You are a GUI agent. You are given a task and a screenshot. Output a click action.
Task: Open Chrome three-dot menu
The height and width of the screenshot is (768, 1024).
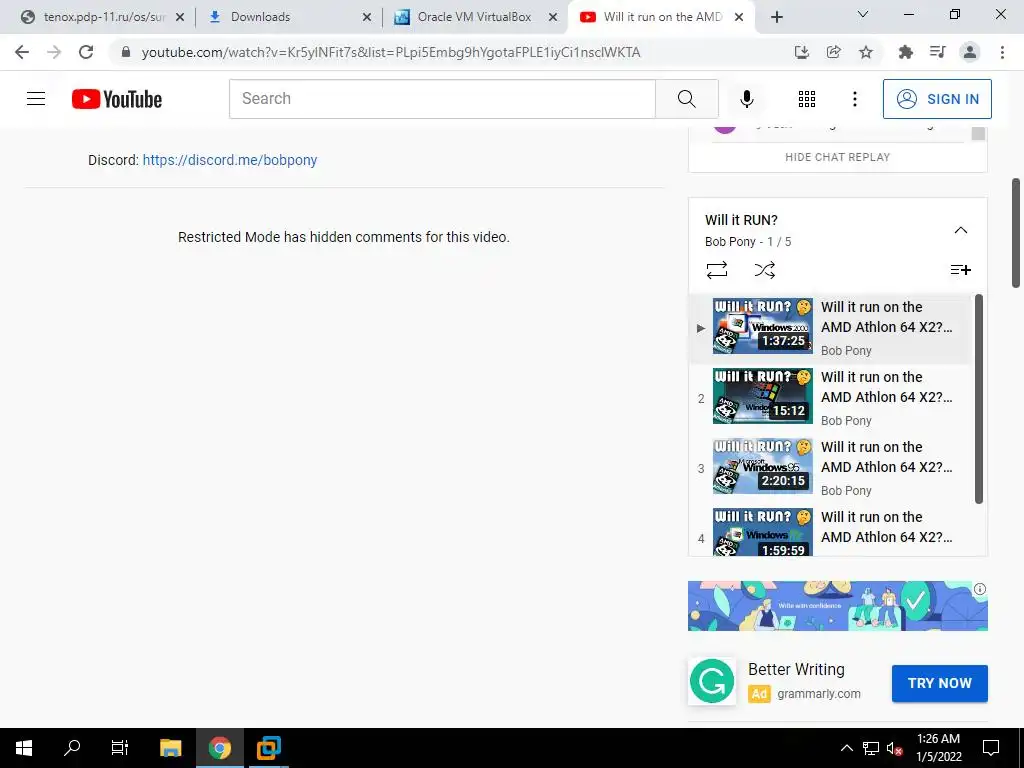[1002, 52]
